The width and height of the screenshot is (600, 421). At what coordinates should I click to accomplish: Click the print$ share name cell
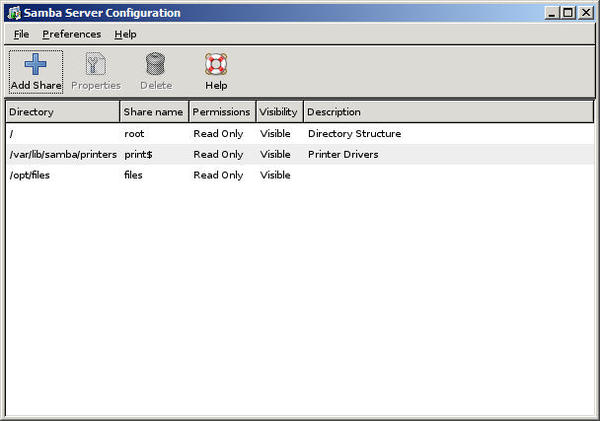point(139,154)
